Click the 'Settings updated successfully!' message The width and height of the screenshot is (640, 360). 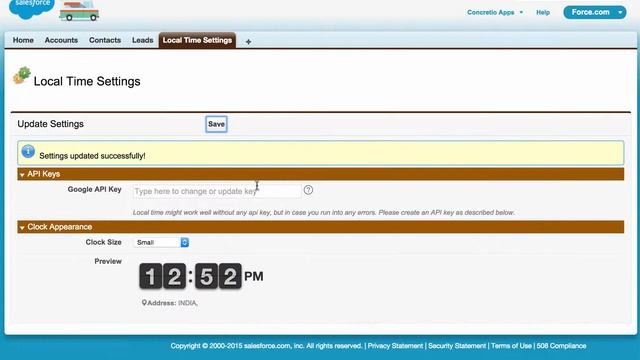point(92,156)
